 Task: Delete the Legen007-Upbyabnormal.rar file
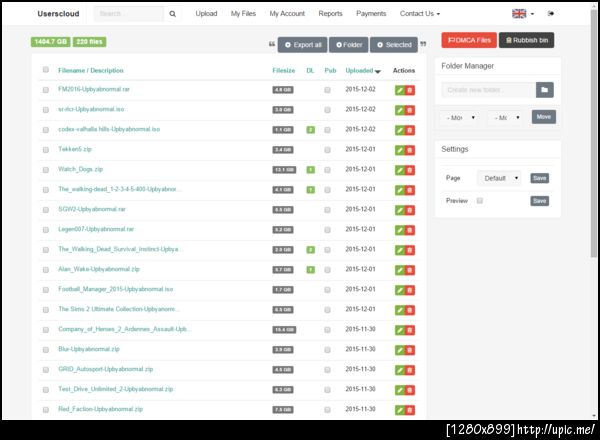(x=410, y=230)
